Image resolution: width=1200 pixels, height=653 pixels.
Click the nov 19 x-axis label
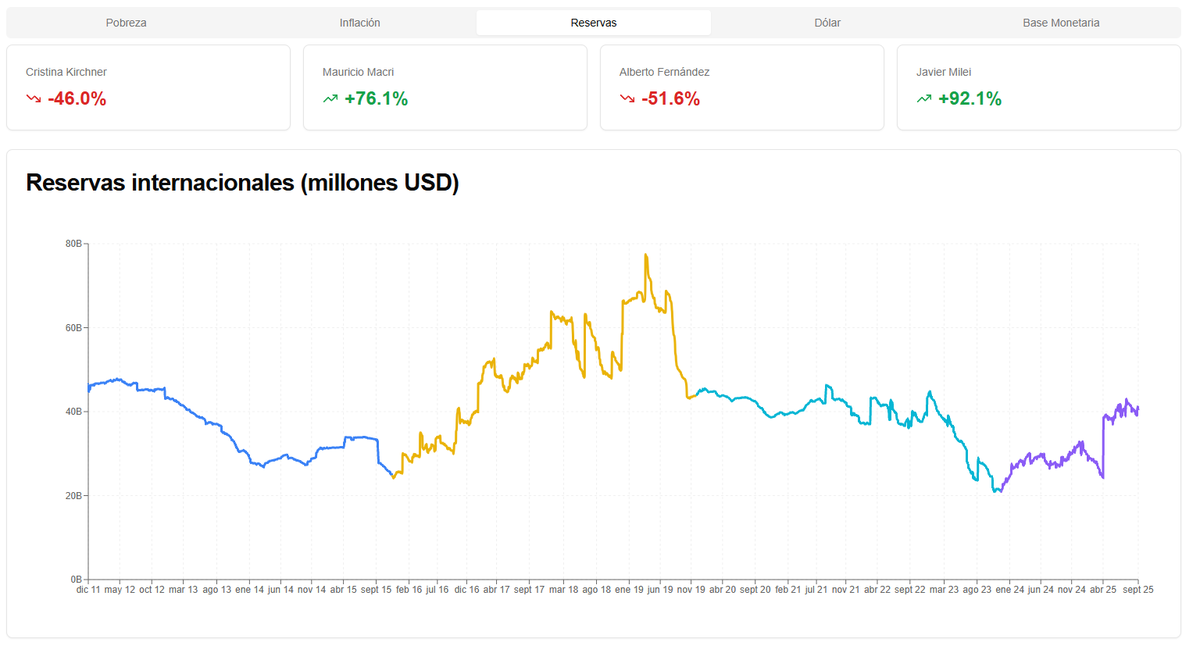pos(691,590)
